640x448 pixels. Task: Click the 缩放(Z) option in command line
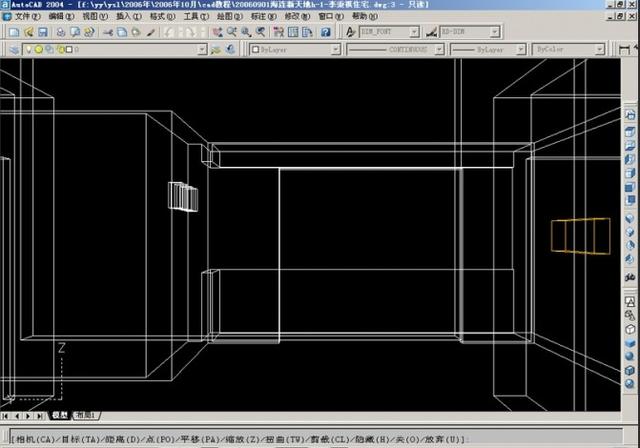click(x=241, y=439)
